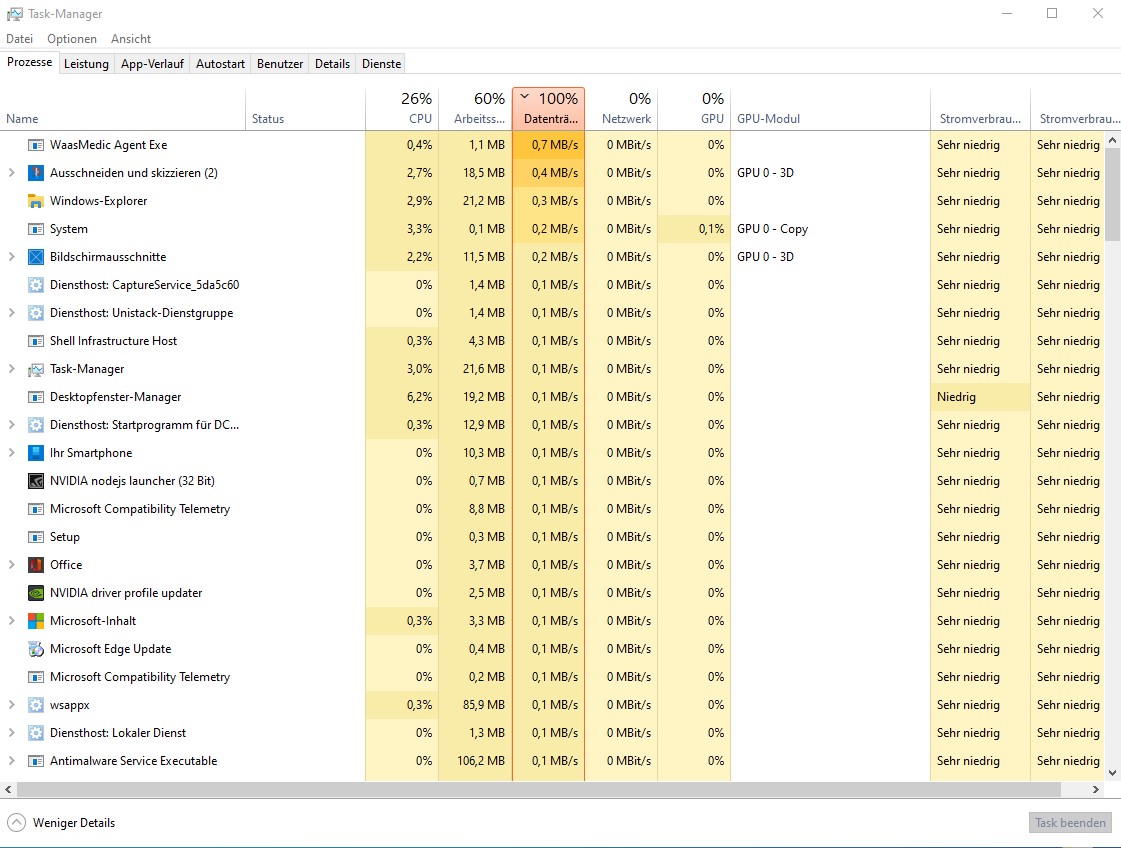1121x848 pixels.
Task: Open the Datei menu
Action: 20,39
